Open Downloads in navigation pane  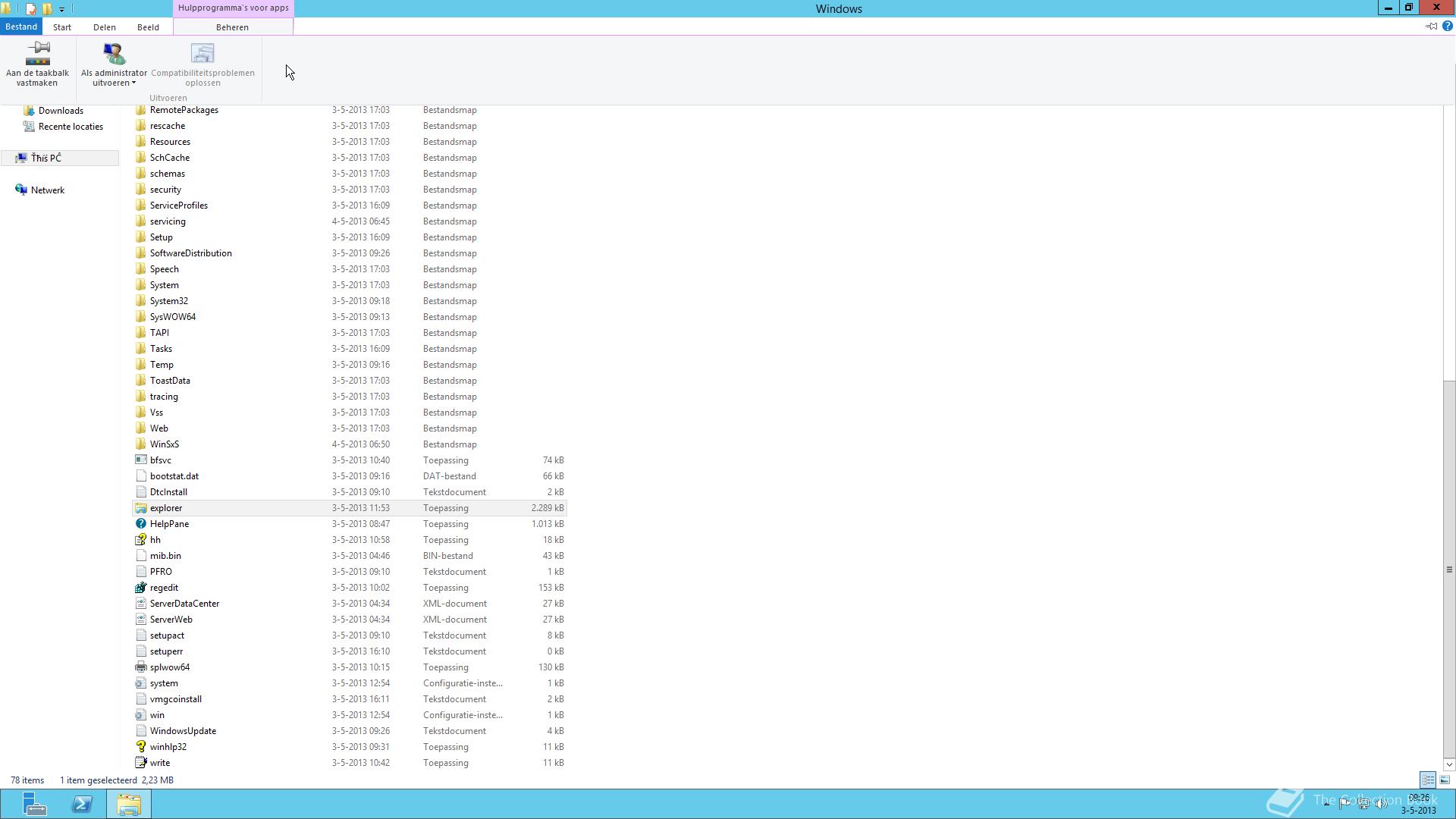pos(61,111)
